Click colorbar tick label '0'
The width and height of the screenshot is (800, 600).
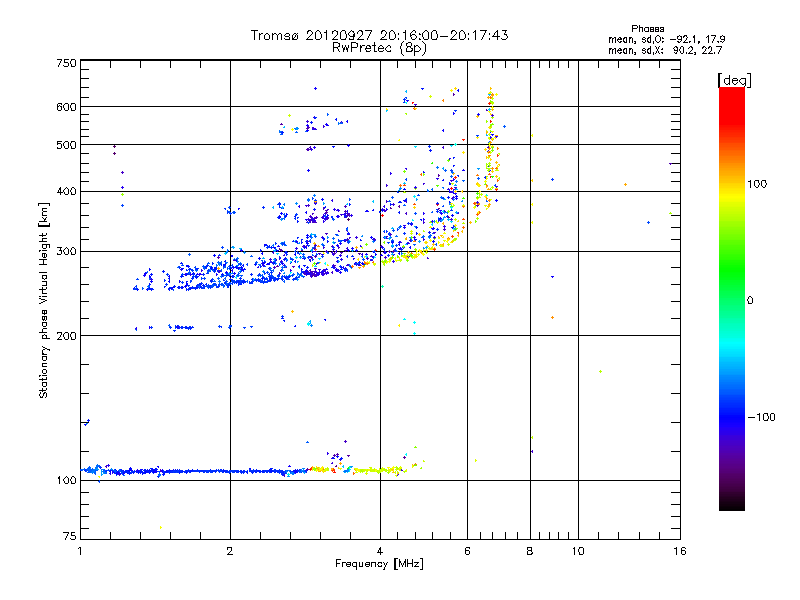(x=750, y=301)
